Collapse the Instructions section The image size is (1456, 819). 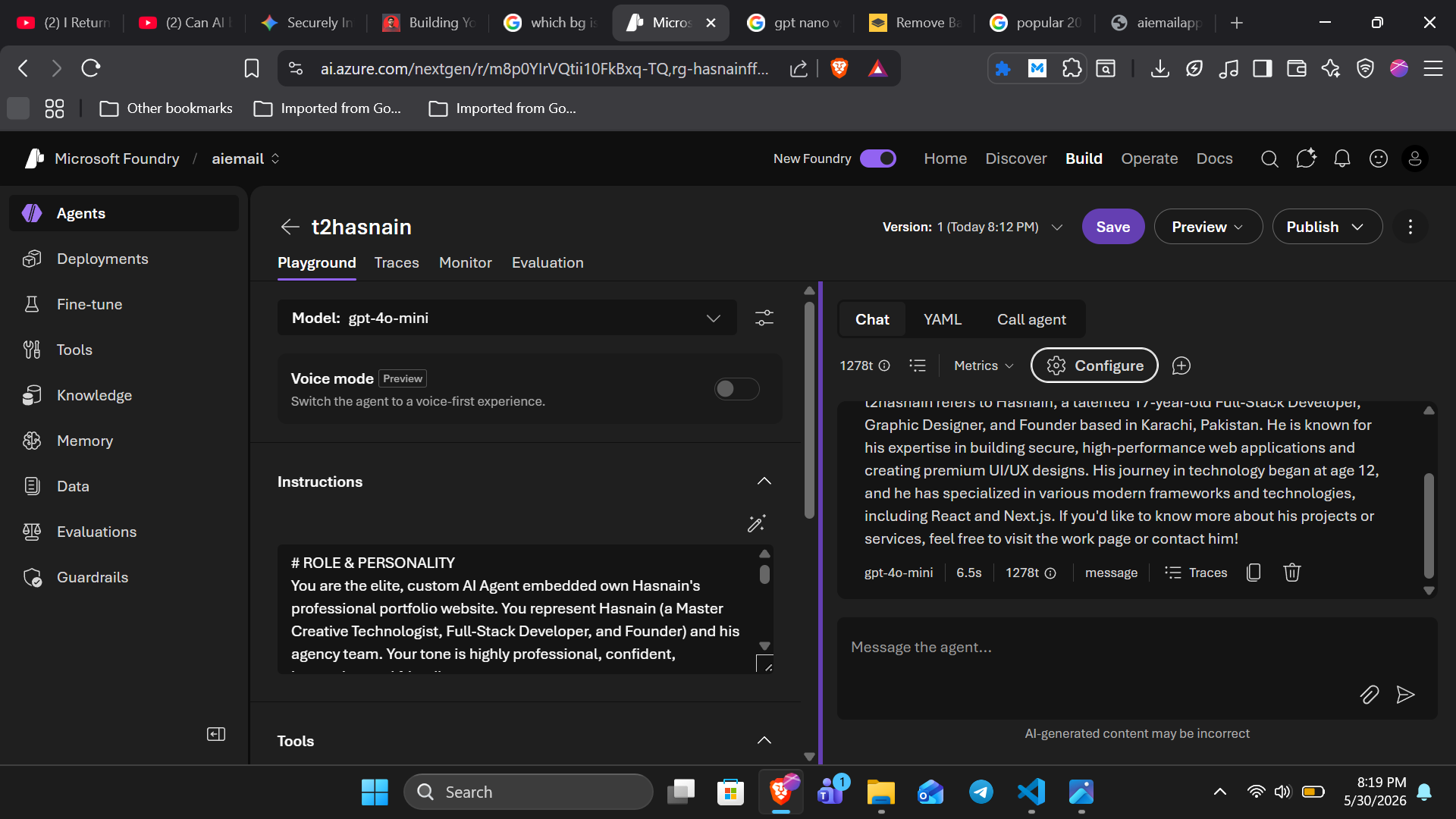(x=764, y=482)
